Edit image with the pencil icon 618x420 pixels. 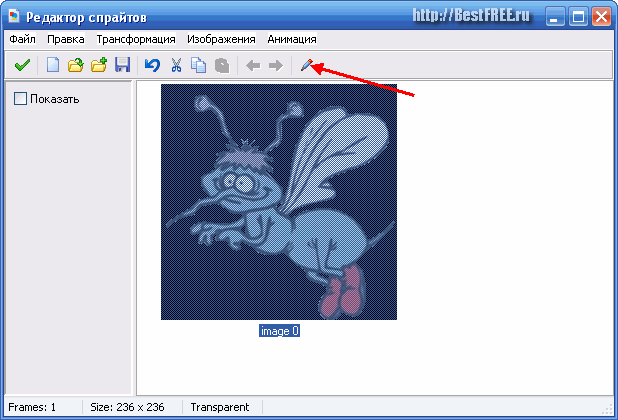(307, 65)
